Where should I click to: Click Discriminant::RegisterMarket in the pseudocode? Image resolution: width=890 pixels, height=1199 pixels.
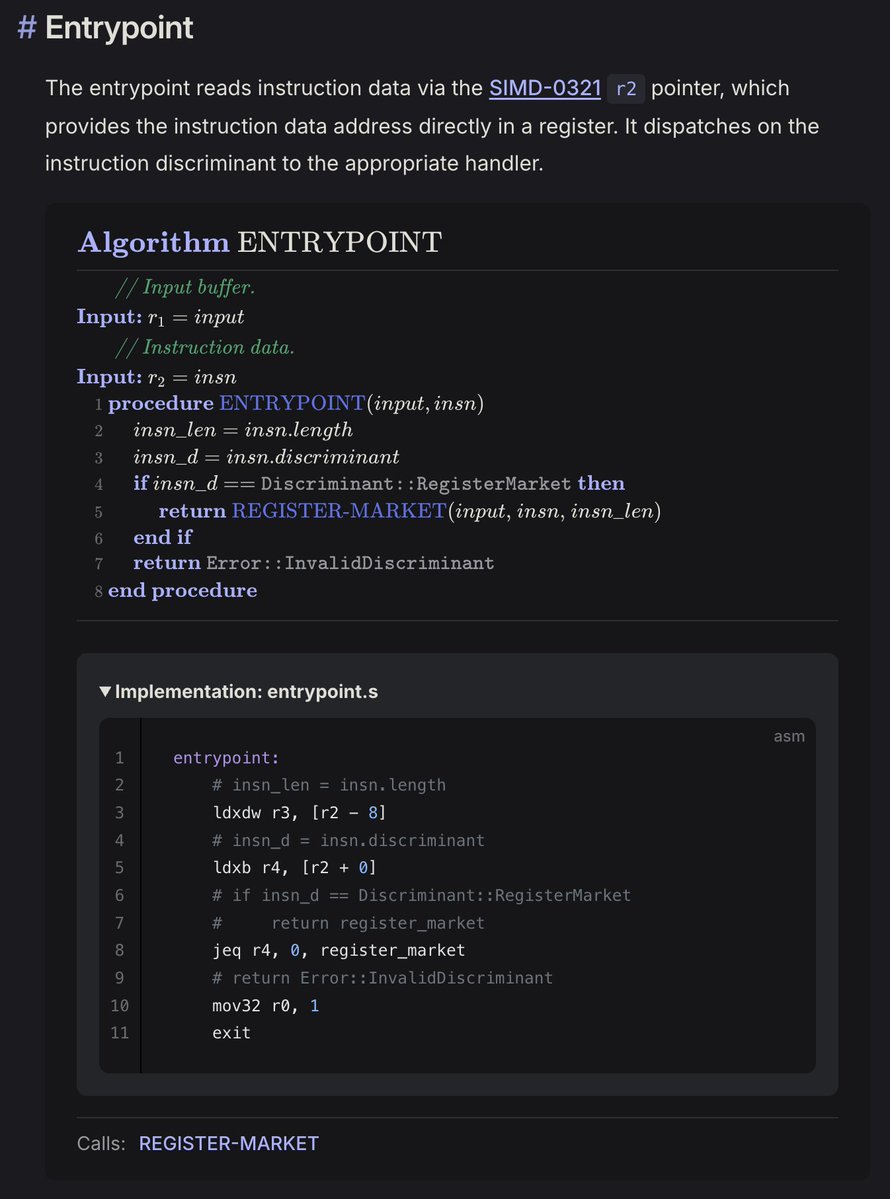[x=416, y=484]
